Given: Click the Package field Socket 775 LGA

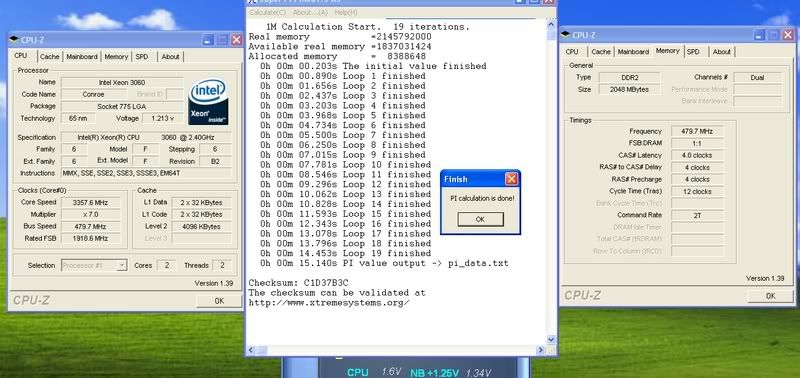Looking at the screenshot, I should coord(122,107).
